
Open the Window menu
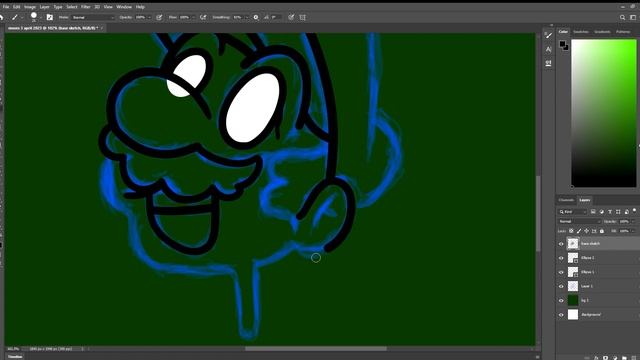tap(124, 7)
